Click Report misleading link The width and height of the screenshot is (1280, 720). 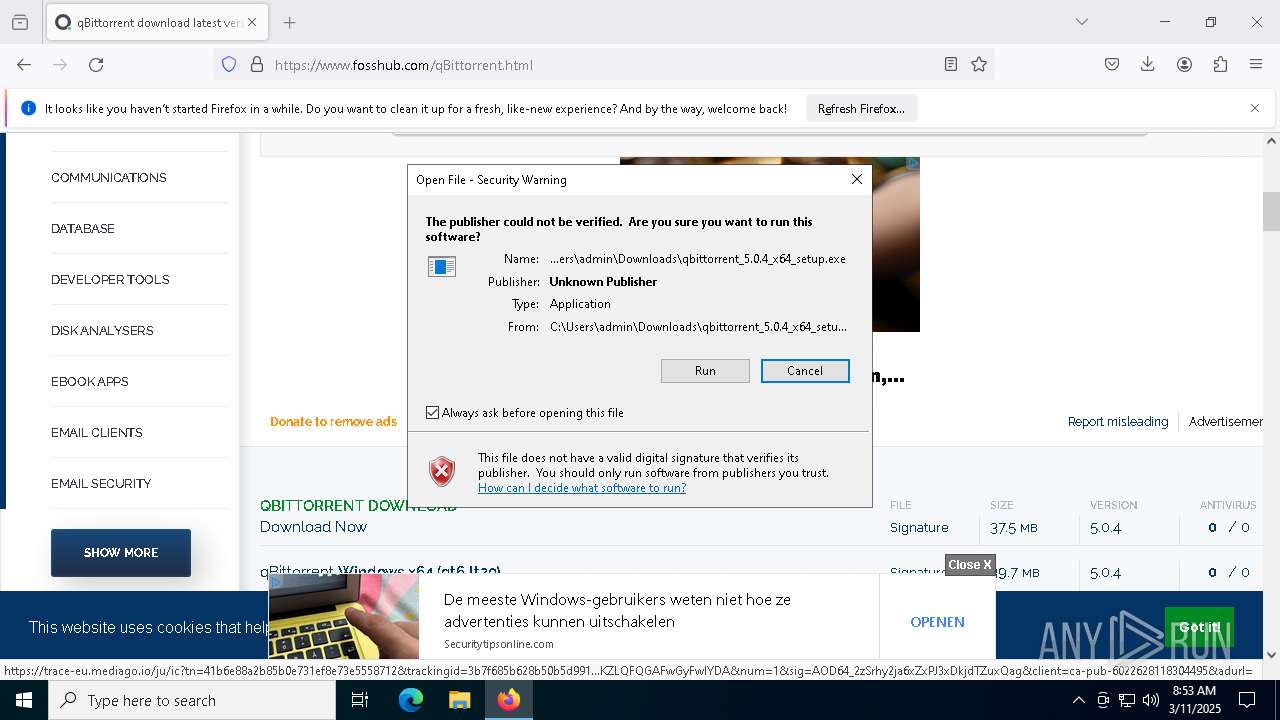pyautogui.click(x=1118, y=422)
